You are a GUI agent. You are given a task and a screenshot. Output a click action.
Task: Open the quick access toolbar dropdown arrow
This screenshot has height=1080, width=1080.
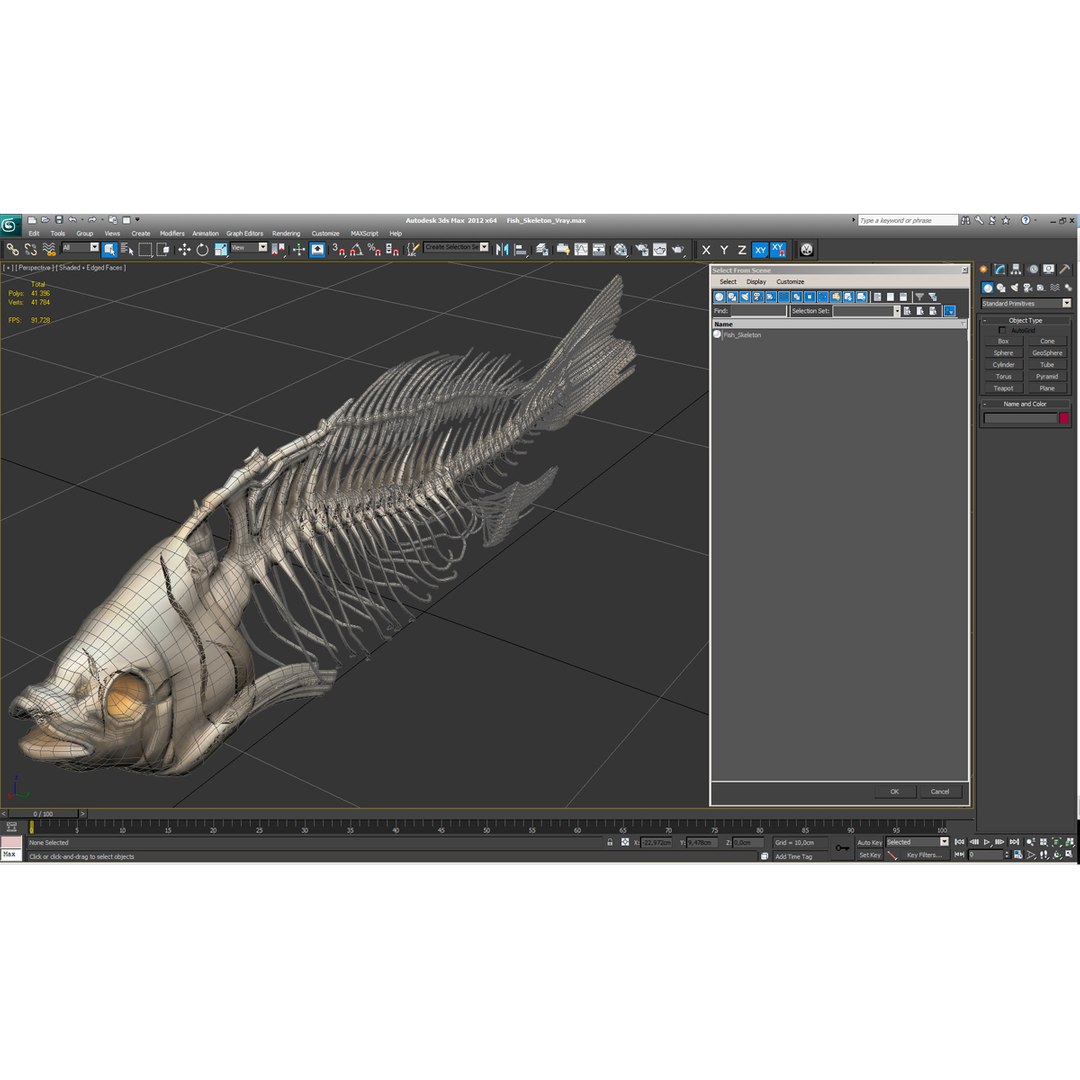(x=137, y=220)
